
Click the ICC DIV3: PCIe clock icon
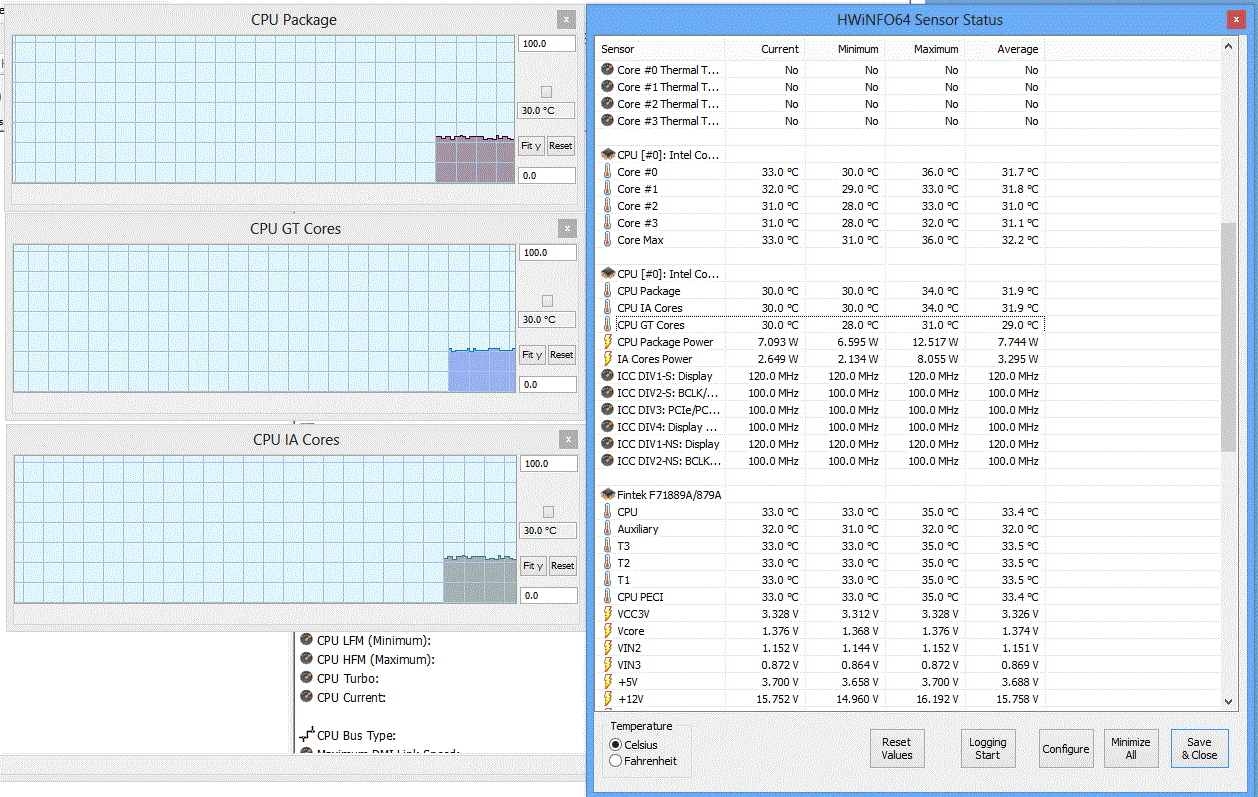[607, 410]
